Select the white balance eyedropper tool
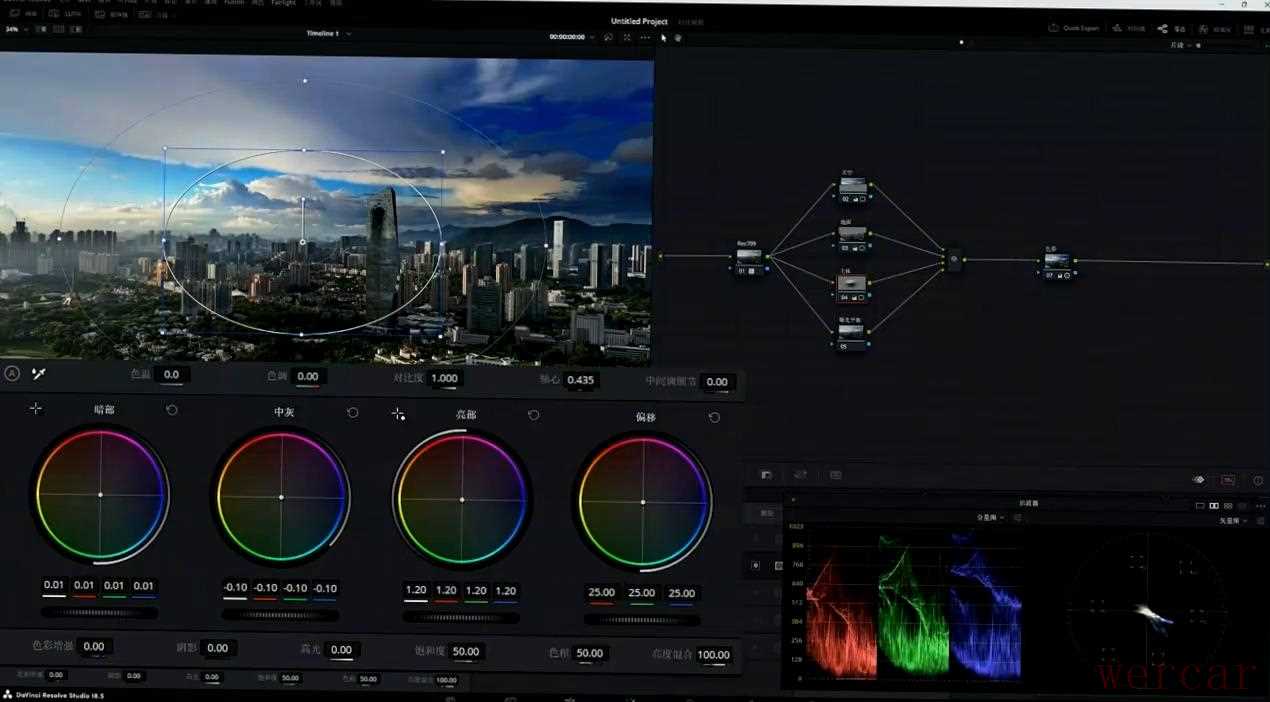 [x=39, y=373]
